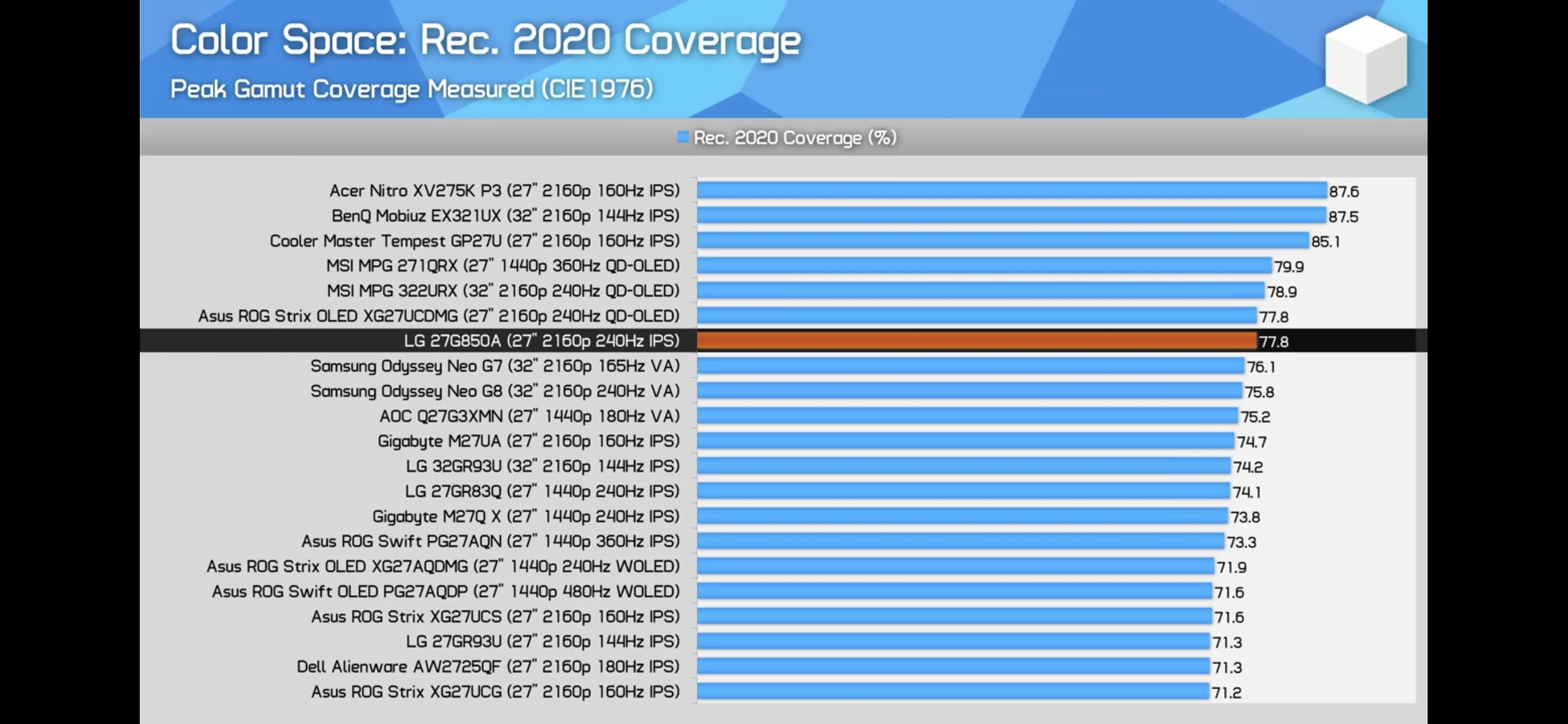Click the 71.3 value for Dell Alienware
This screenshot has height=724, width=1568.
pos(1227,667)
